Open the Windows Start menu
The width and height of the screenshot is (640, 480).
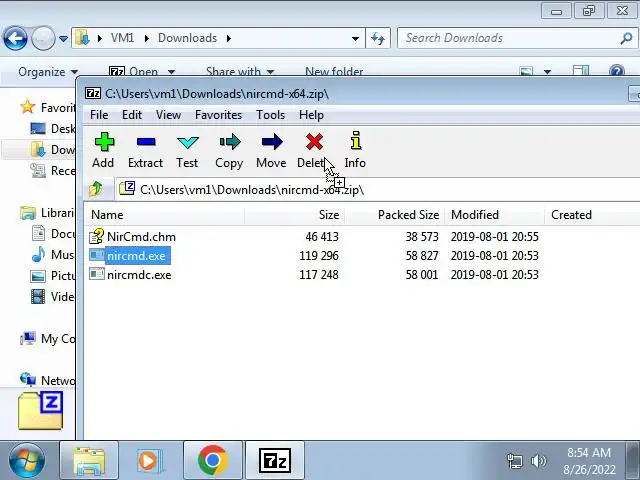tap(27, 461)
